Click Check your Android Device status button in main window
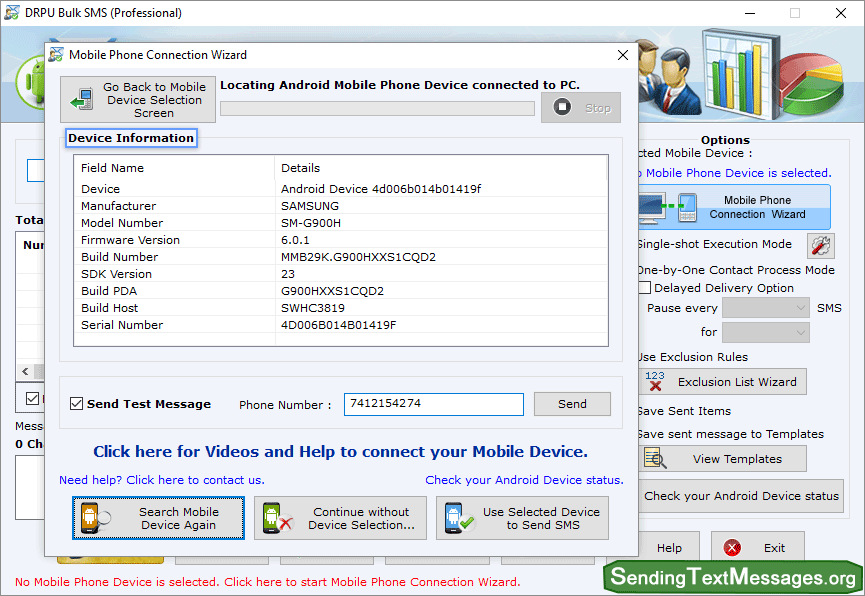The image size is (865, 596). click(741, 496)
